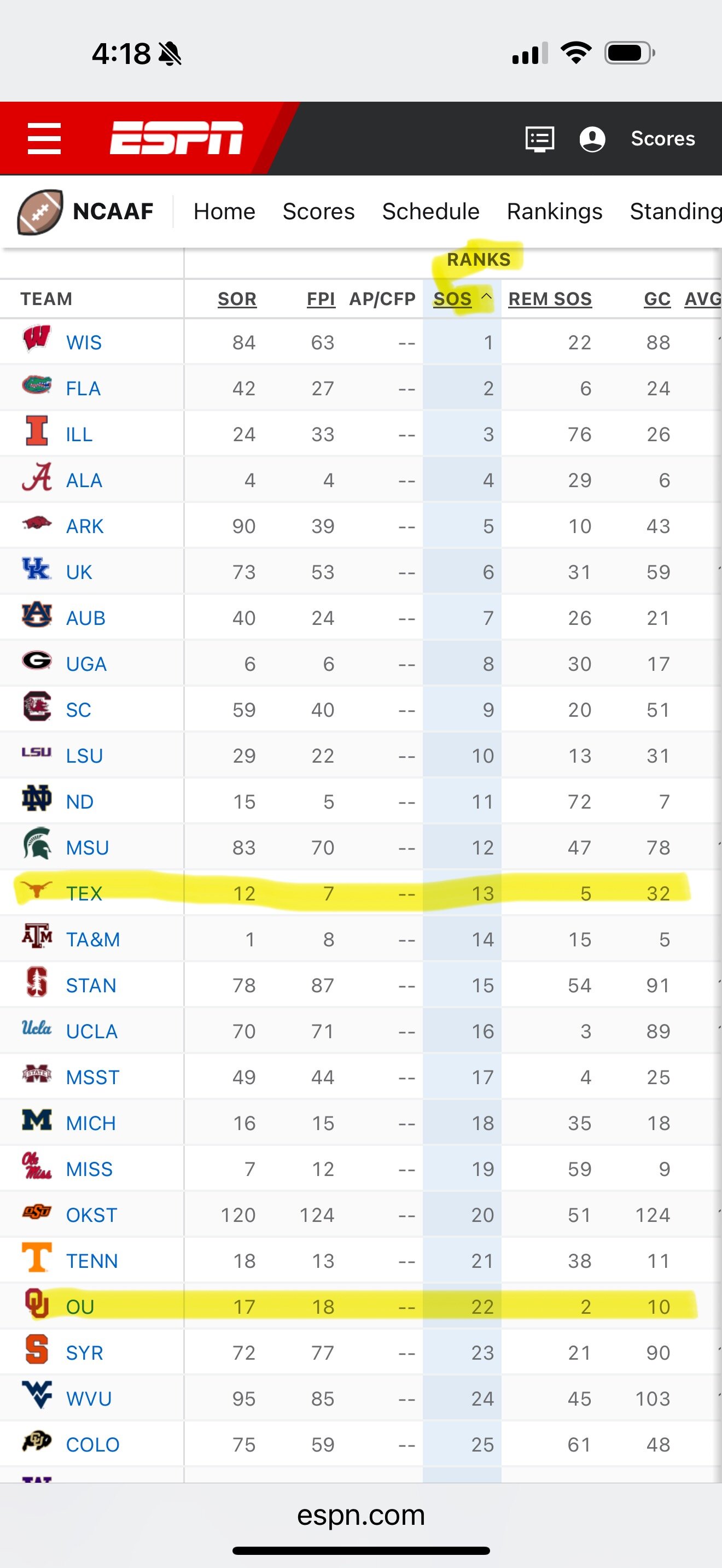Tap the ESPN logo
This screenshot has width=722, height=1568.
pos(177,138)
